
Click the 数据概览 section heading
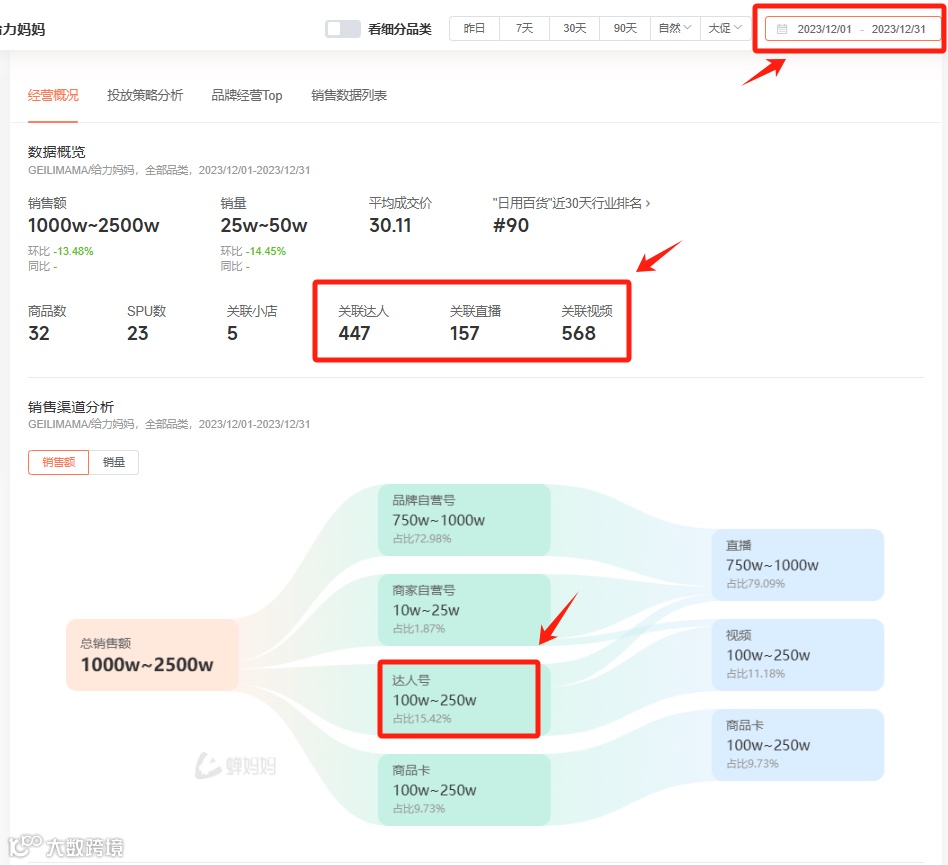pos(57,152)
